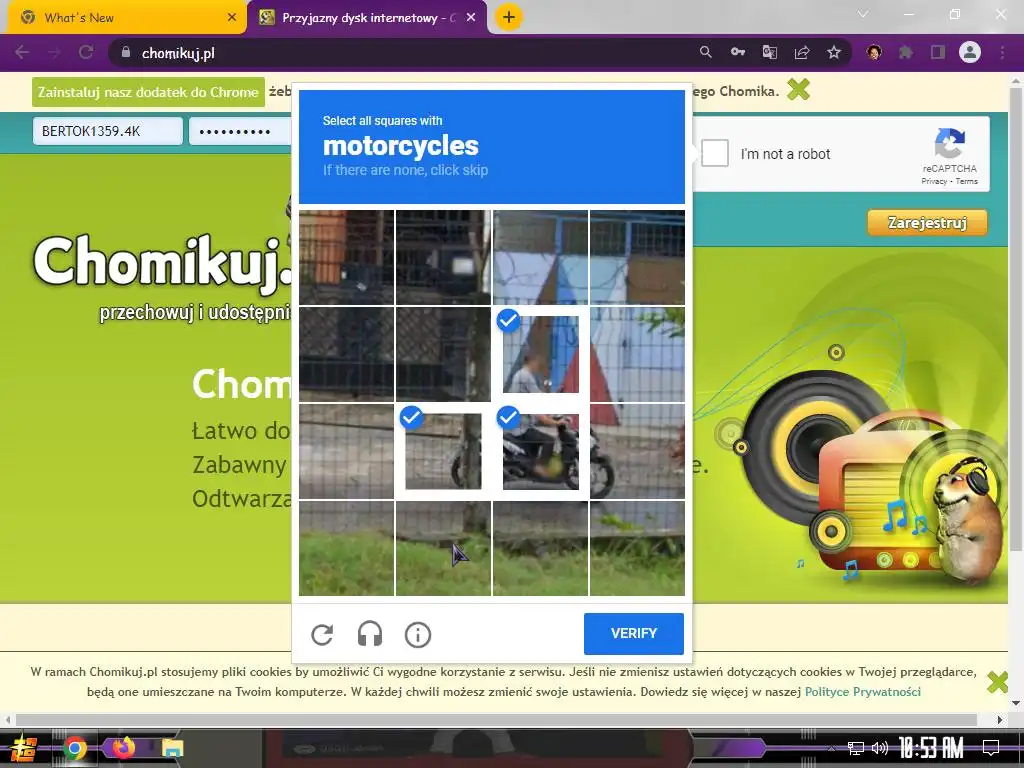The width and height of the screenshot is (1024, 768).
Task: Share this page icon
Action: (x=802, y=52)
